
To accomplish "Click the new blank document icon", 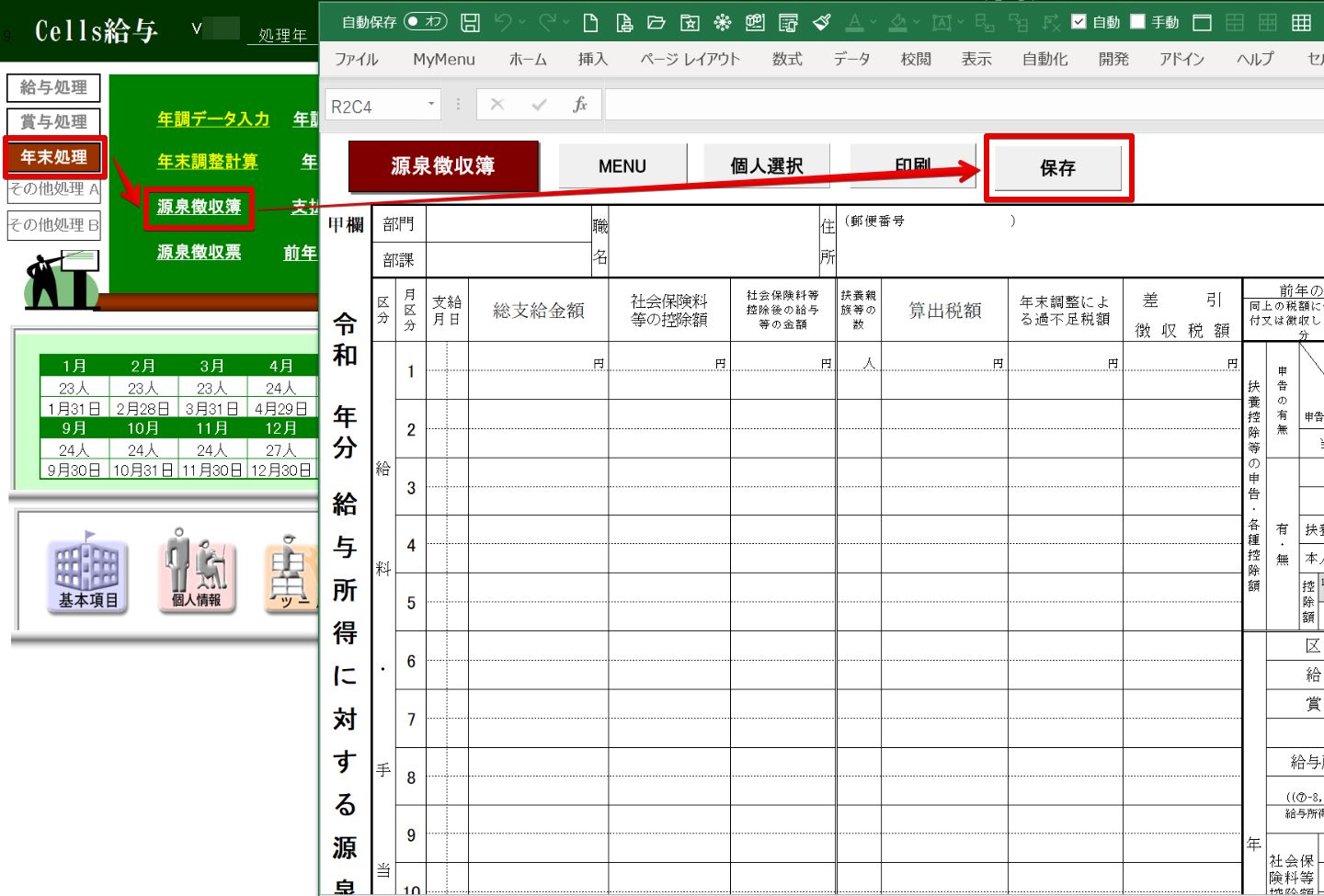I will 591,22.
